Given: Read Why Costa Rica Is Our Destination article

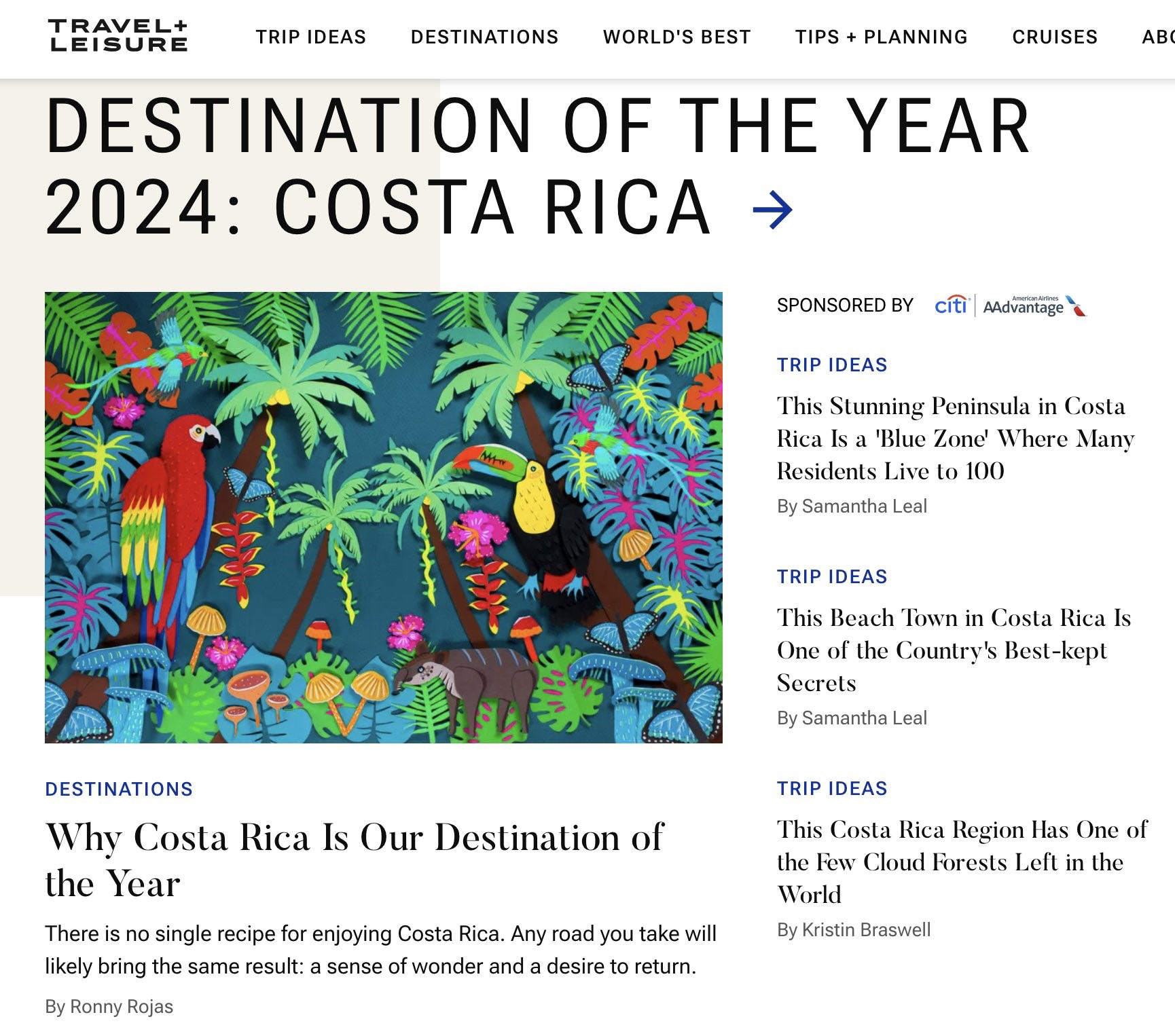Looking at the screenshot, I should [x=354, y=859].
